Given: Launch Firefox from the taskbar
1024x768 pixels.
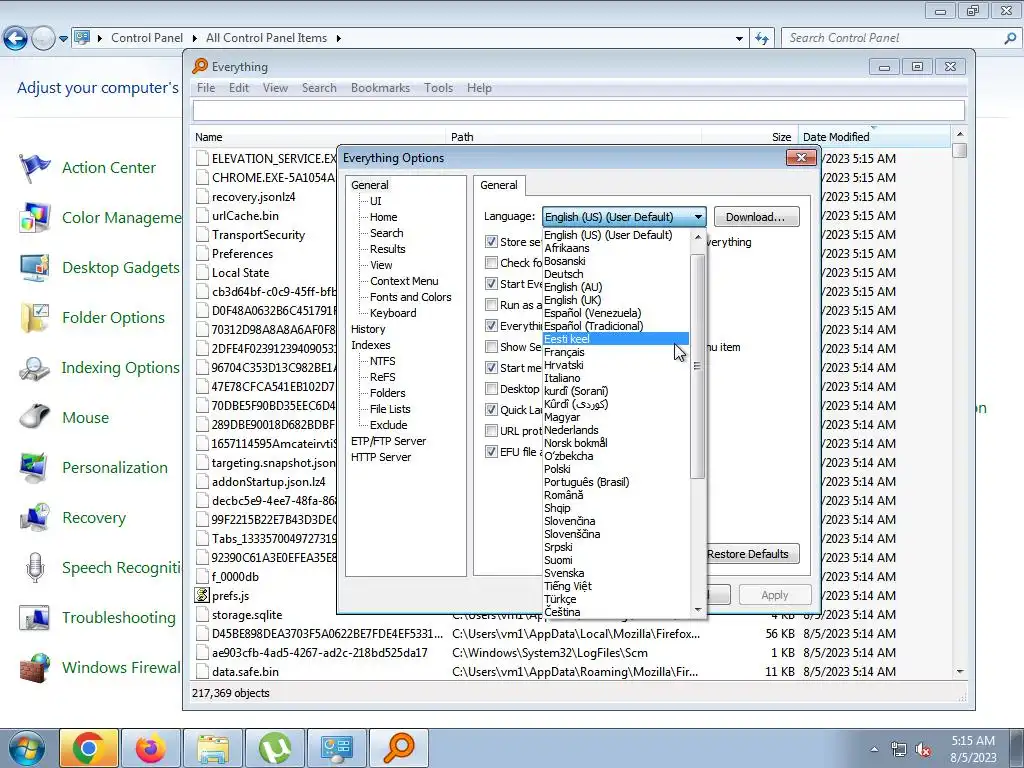Looking at the screenshot, I should pyautogui.click(x=151, y=748).
